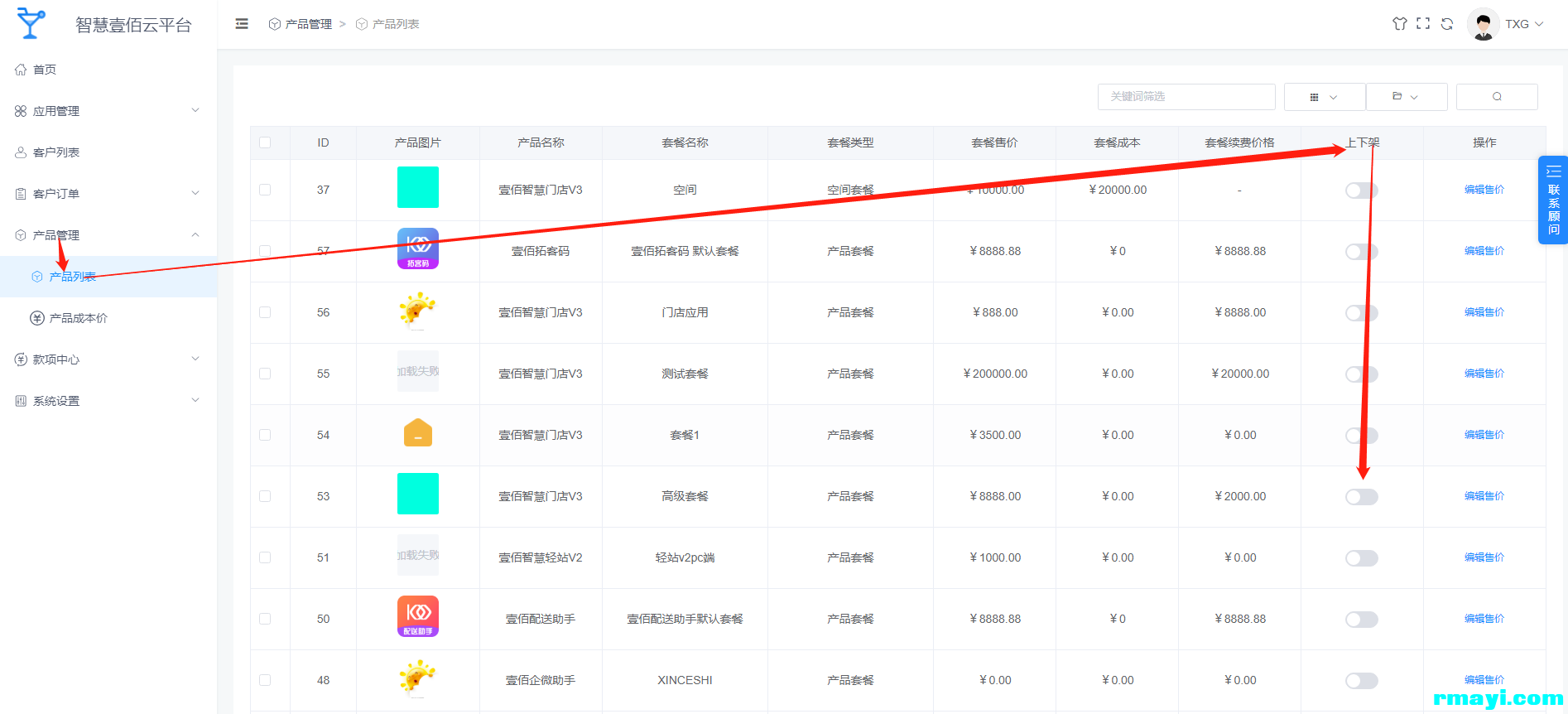This screenshot has height=714, width=1568.
Task: Check the row checkbox for ID 37
Action: pos(265,190)
